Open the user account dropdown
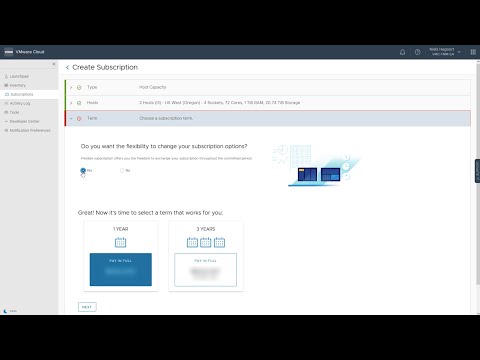 click(445, 52)
